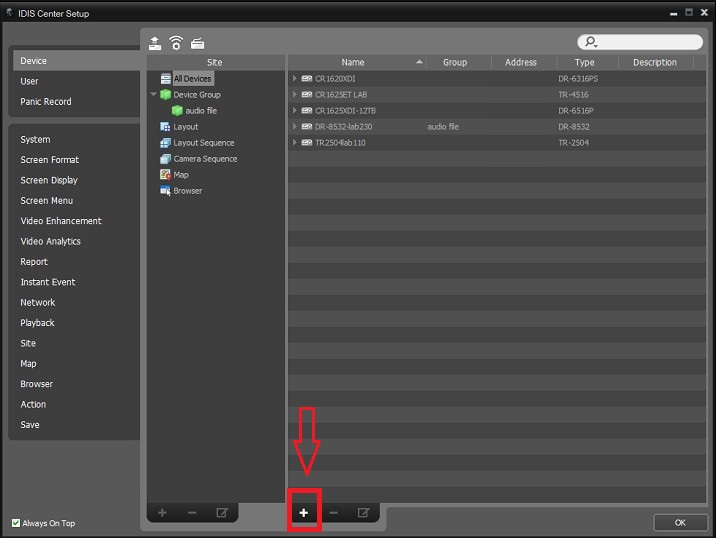
Task: Open the System settings section
Action: [35, 139]
